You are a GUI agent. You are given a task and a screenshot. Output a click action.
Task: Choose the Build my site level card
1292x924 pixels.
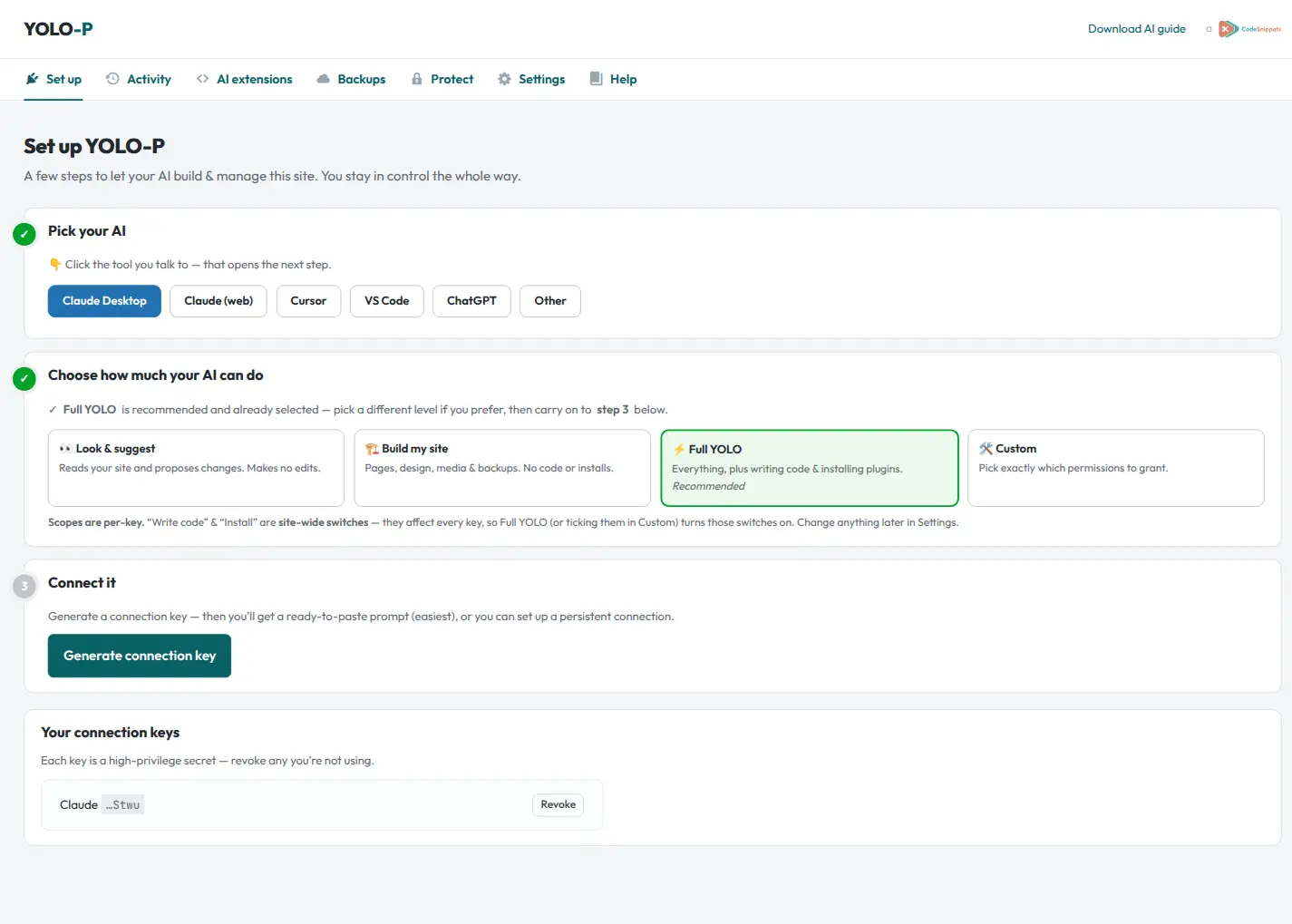[x=502, y=468]
